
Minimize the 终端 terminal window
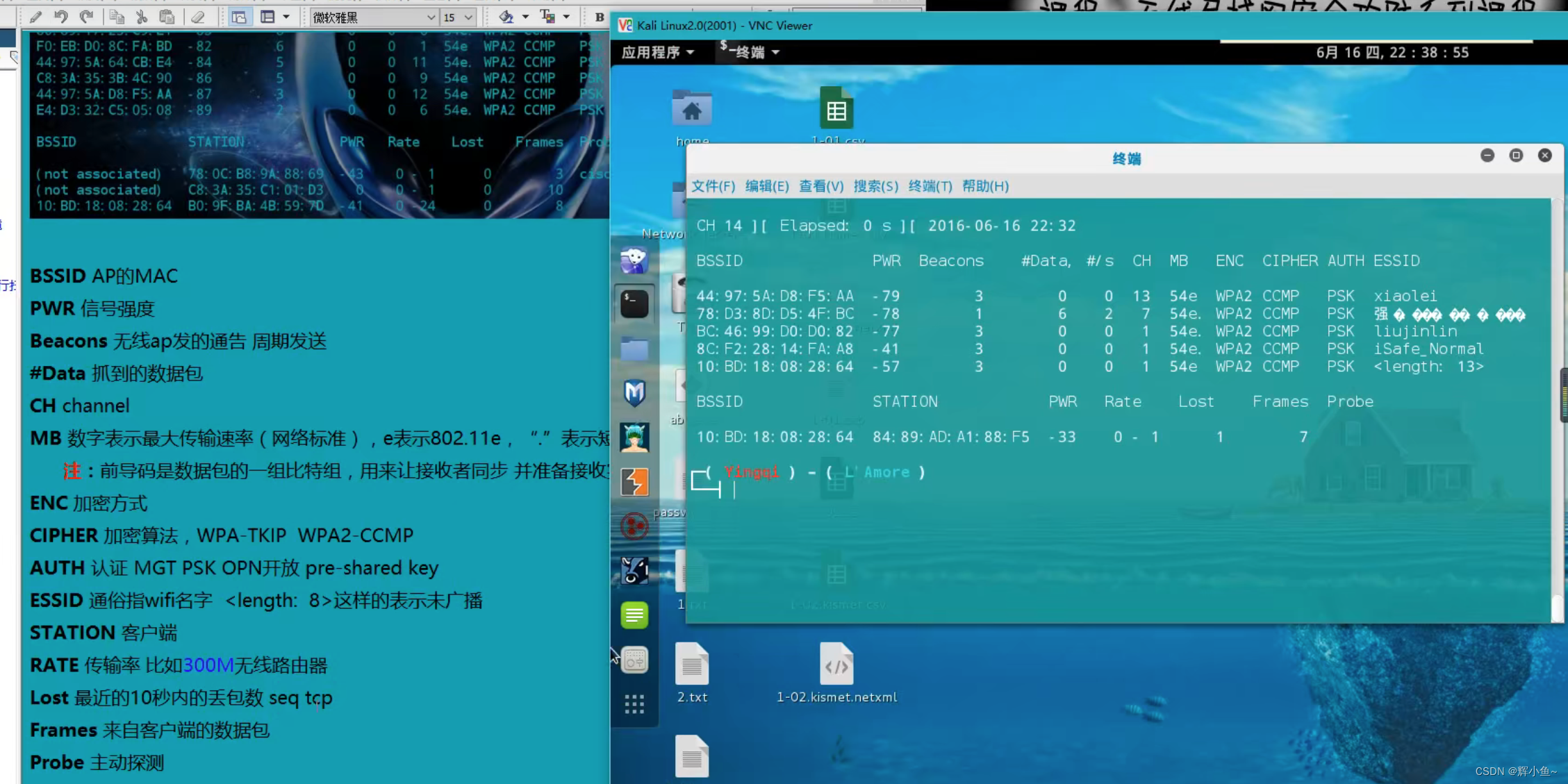[x=1487, y=156]
